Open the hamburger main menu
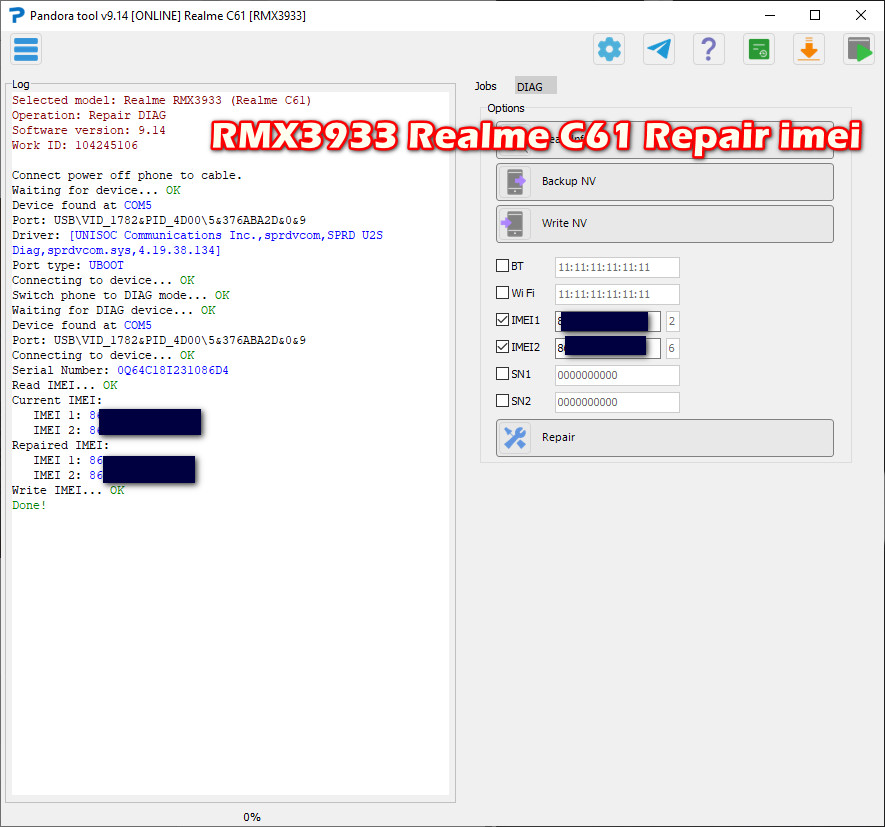 click(26, 49)
